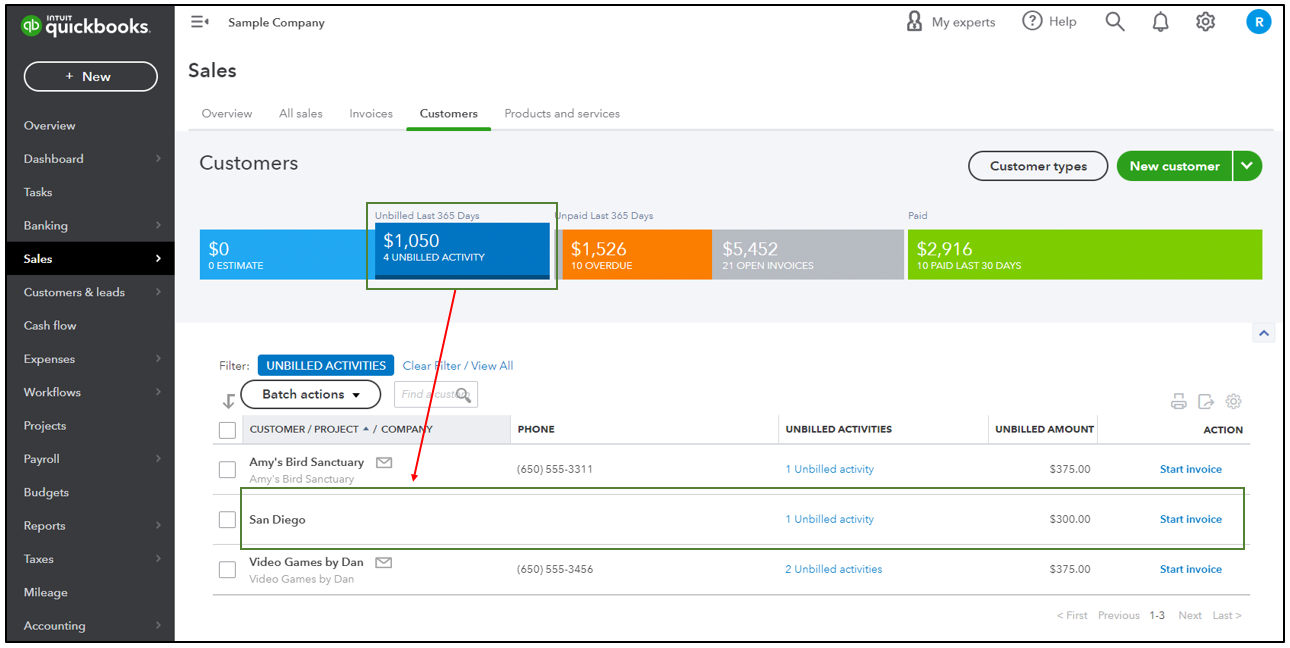Start invoice for Video Games by Dan
Screen dimensions: 1290x648
coord(1190,569)
